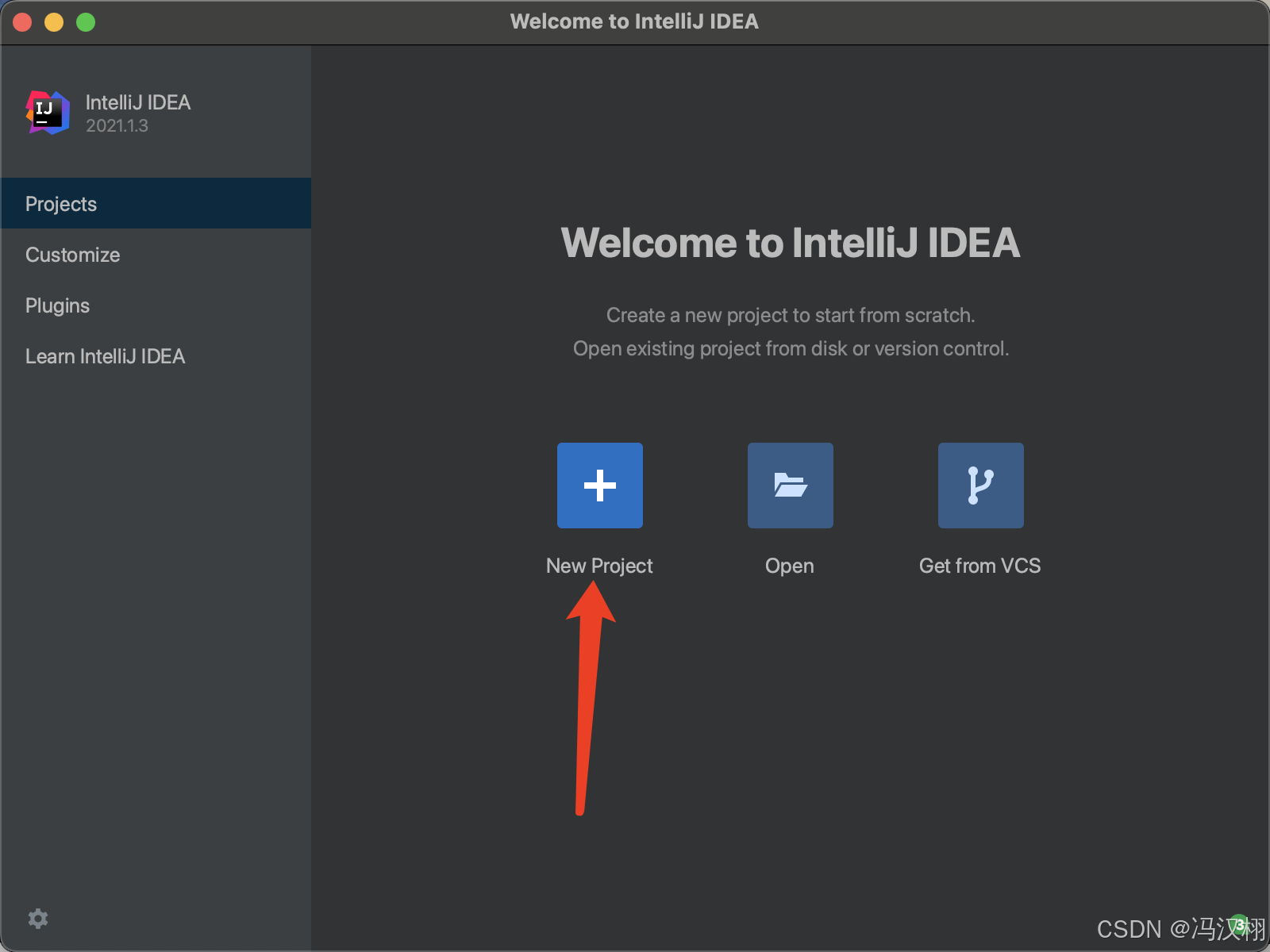Viewport: 1270px width, 952px height.
Task: Click the New Project plus icon
Action: pos(600,486)
